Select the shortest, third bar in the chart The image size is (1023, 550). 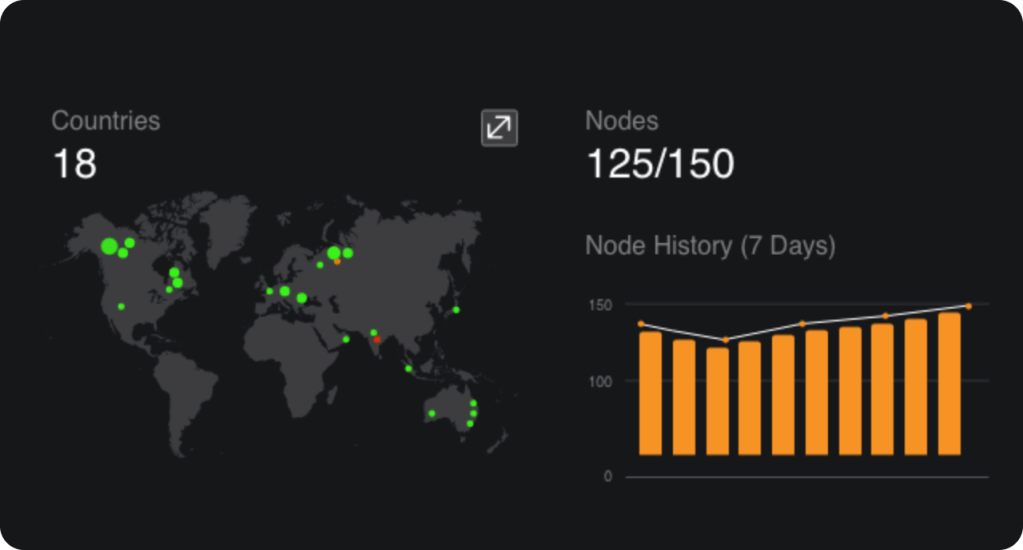click(x=717, y=401)
